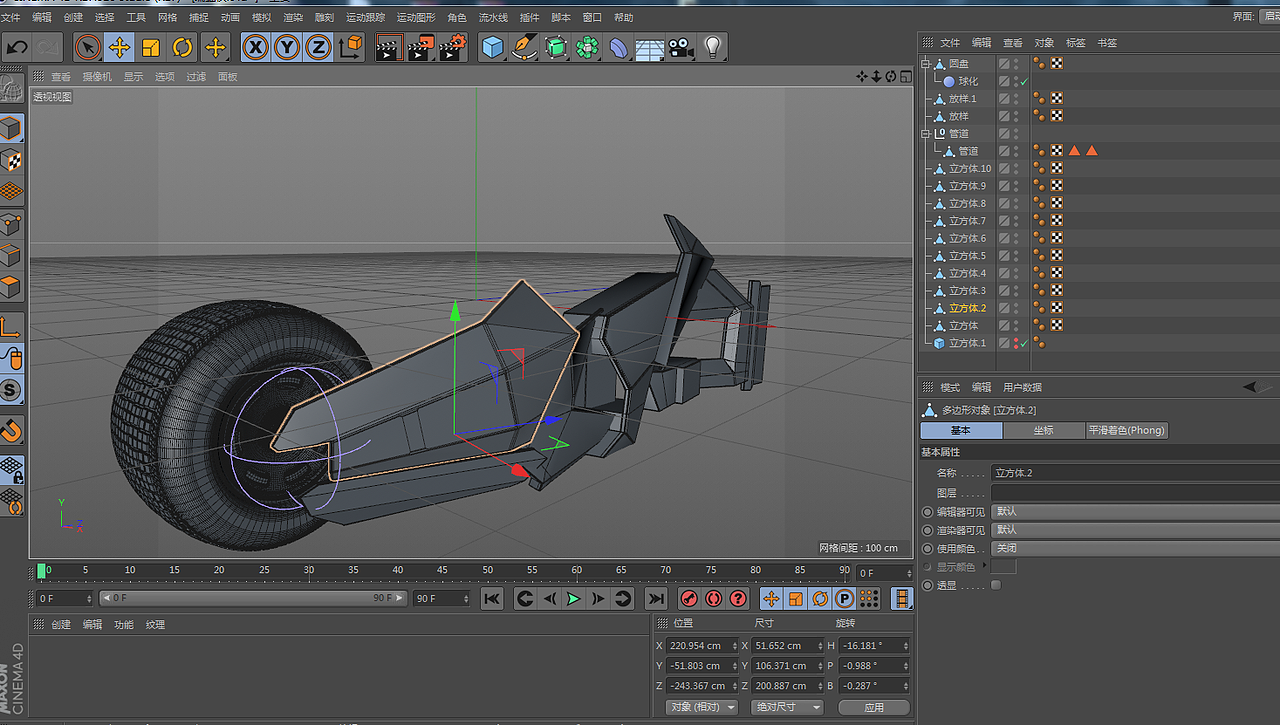Switch to the 坐标 tab in attributes
This screenshot has width=1280, height=725.
[x=1046, y=430]
